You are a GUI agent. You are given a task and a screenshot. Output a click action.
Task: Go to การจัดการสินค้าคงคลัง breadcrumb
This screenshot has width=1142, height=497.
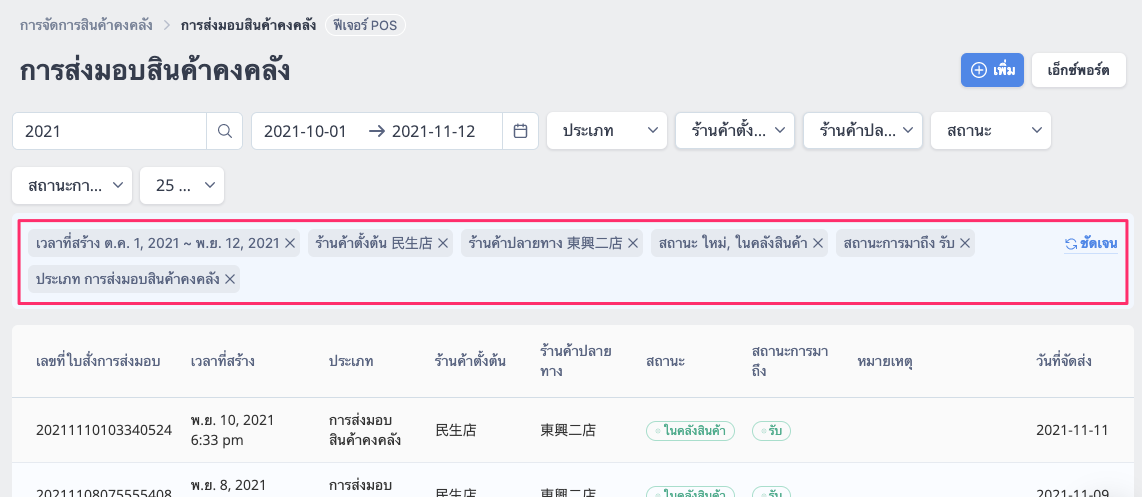click(86, 26)
